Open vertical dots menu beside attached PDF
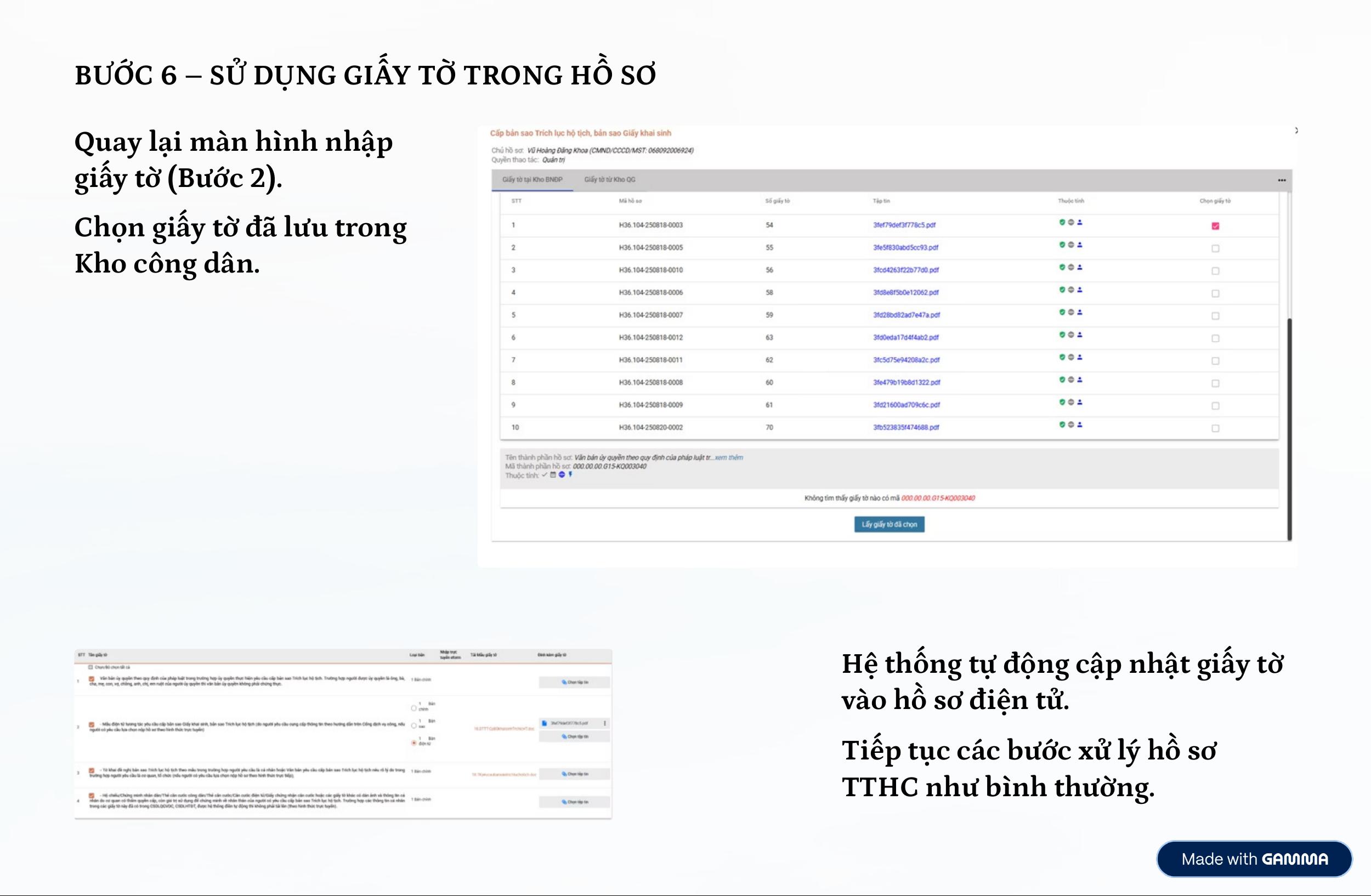This screenshot has width=1371, height=896. tap(605, 723)
